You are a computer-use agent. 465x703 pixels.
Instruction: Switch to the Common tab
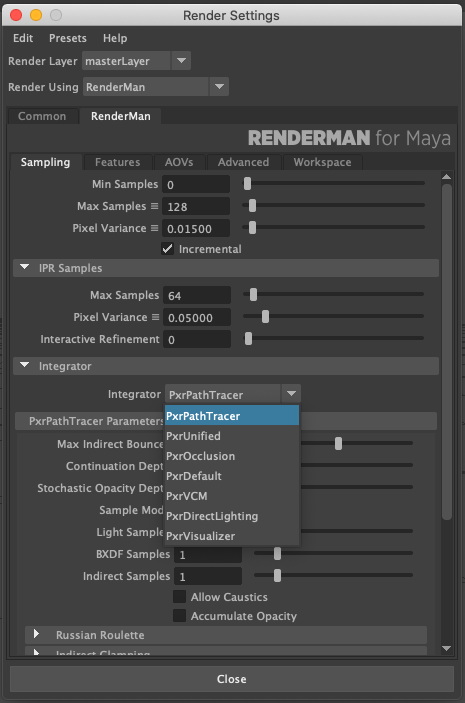pos(42,116)
